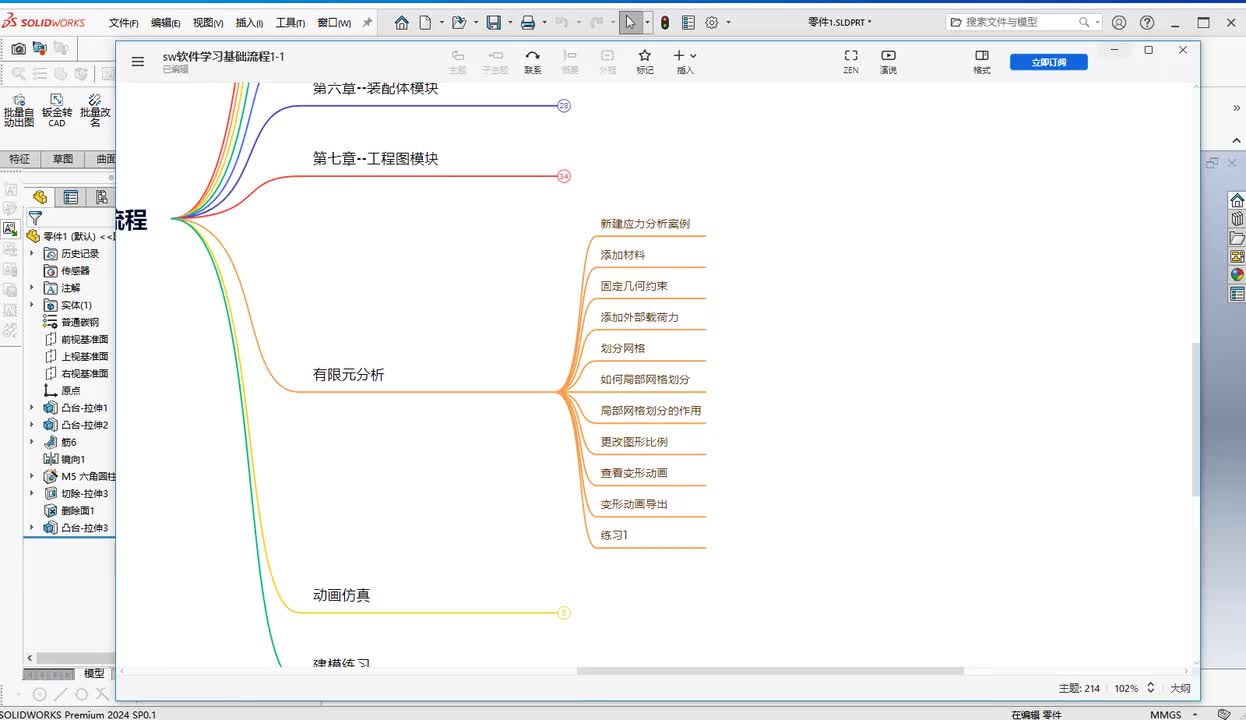Viewport: 1246px width, 720px height.
Task: Click the 联系 relationship icon
Action: 533,62
